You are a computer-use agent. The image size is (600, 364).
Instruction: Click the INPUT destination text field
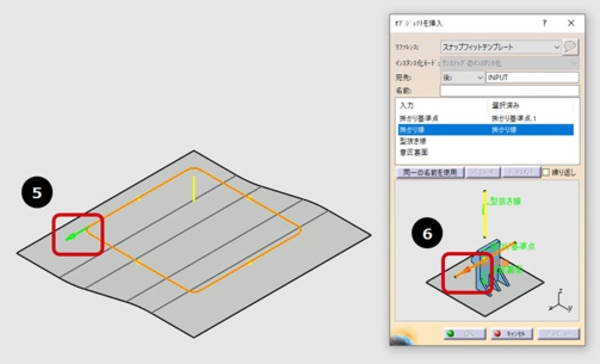coord(532,77)
